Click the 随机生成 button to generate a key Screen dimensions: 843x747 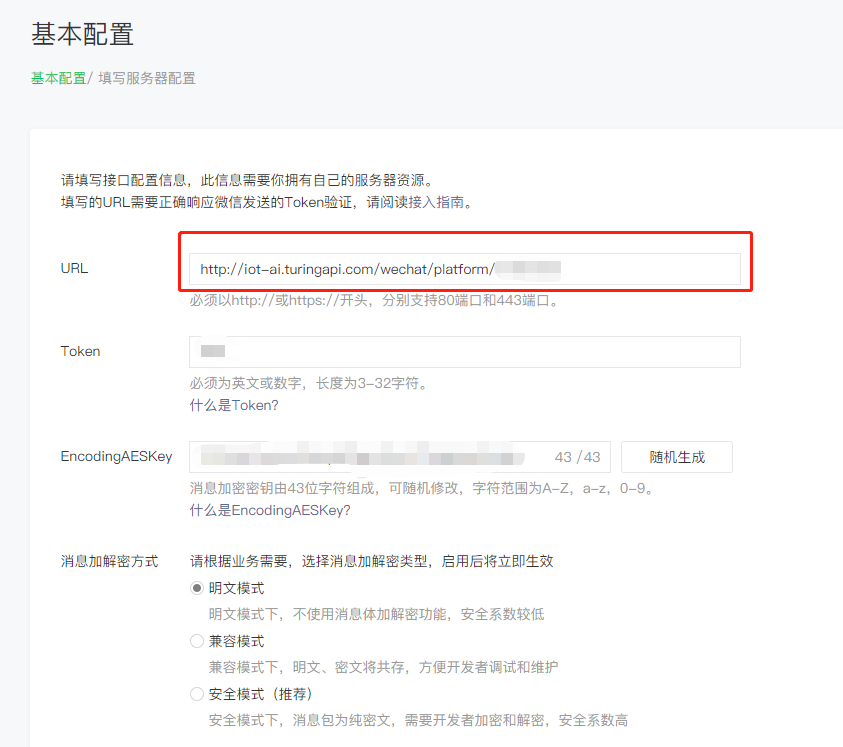coord(676,457)
